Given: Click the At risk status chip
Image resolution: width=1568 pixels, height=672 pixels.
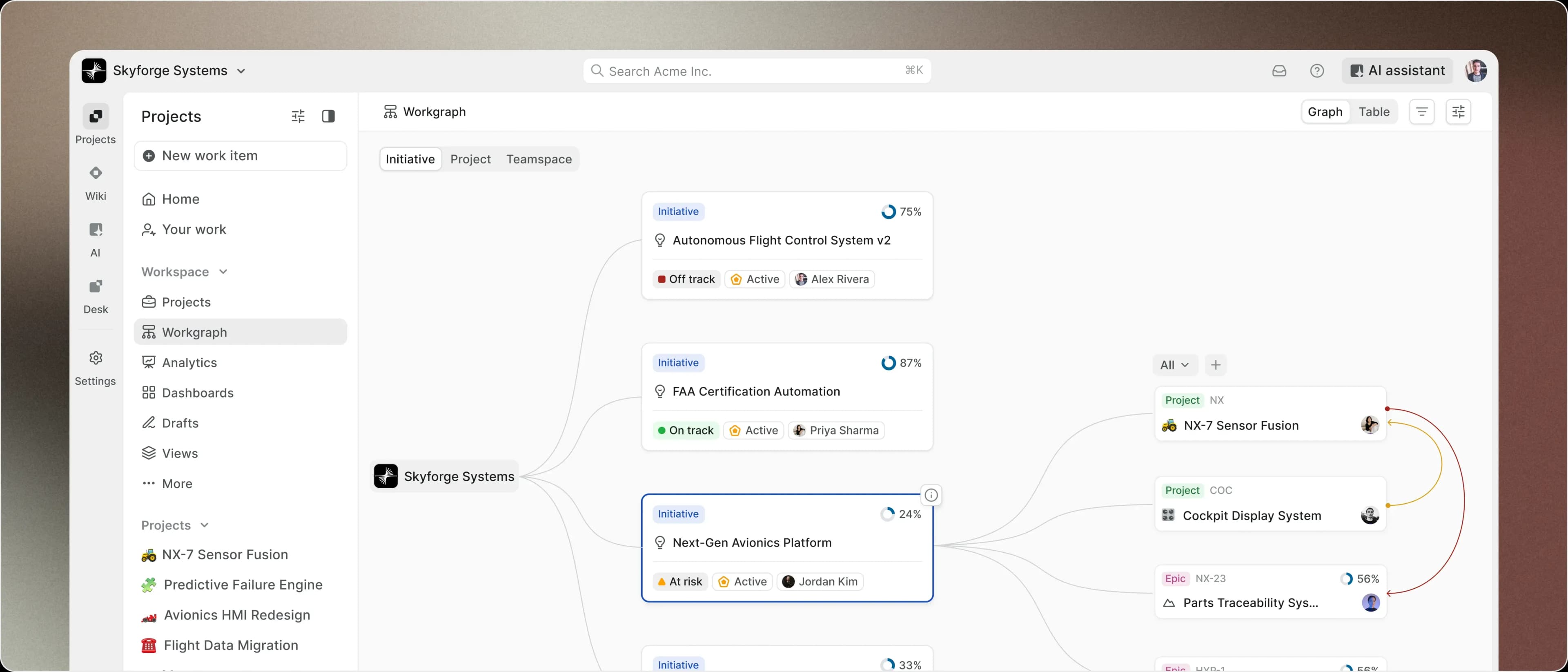Looking at the screenshot, I should click(x=680, y=582).
